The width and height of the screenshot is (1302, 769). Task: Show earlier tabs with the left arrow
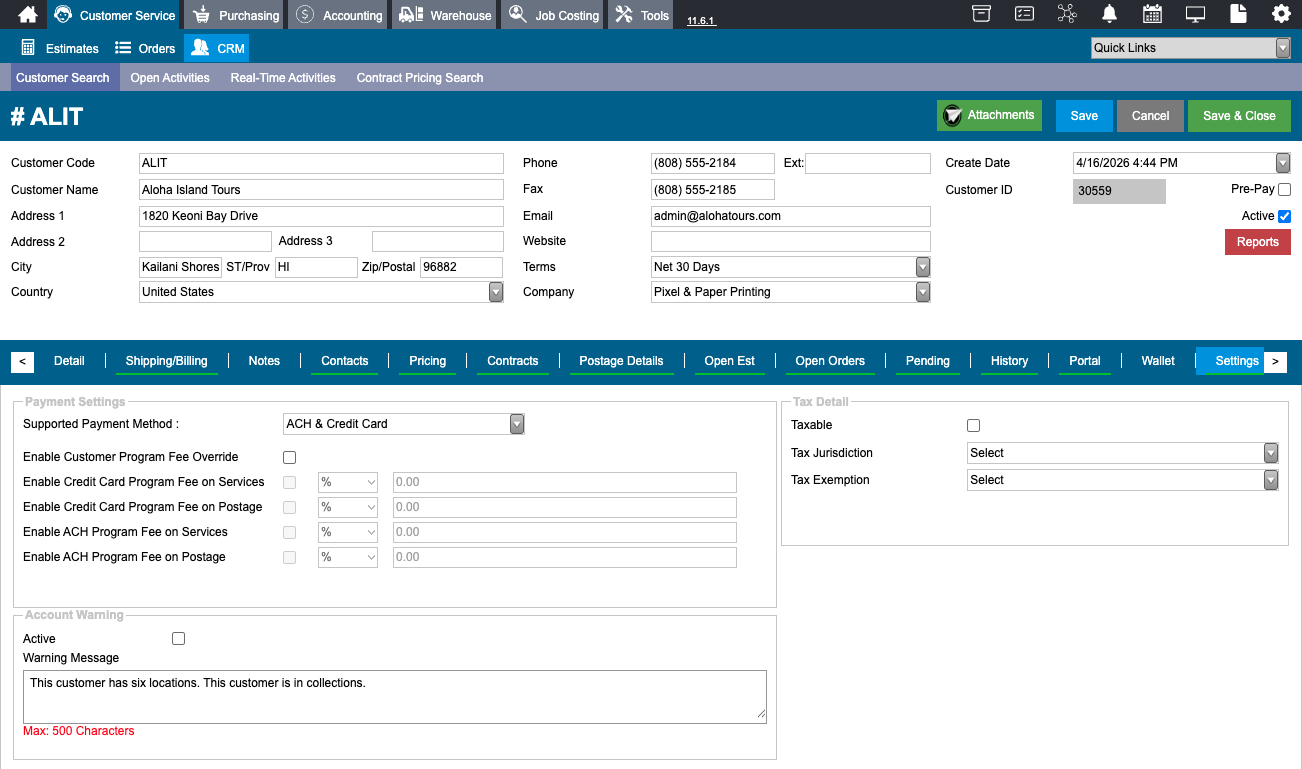click(x=22, y=361)
